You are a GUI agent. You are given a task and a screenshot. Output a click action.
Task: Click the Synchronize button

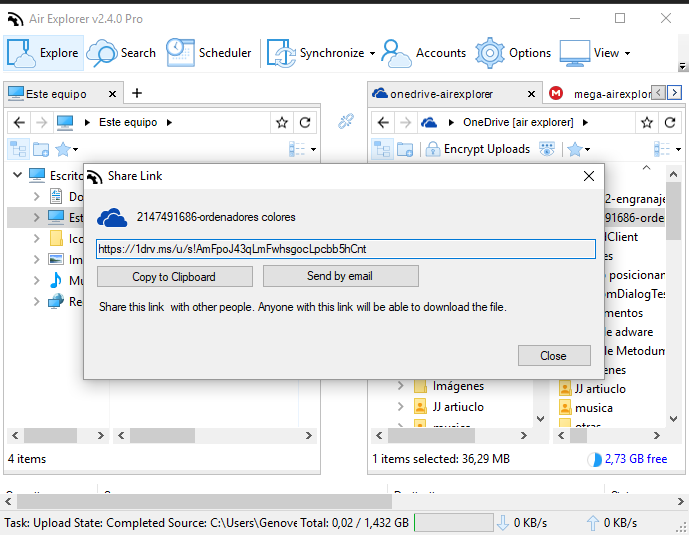click(316, 53)
